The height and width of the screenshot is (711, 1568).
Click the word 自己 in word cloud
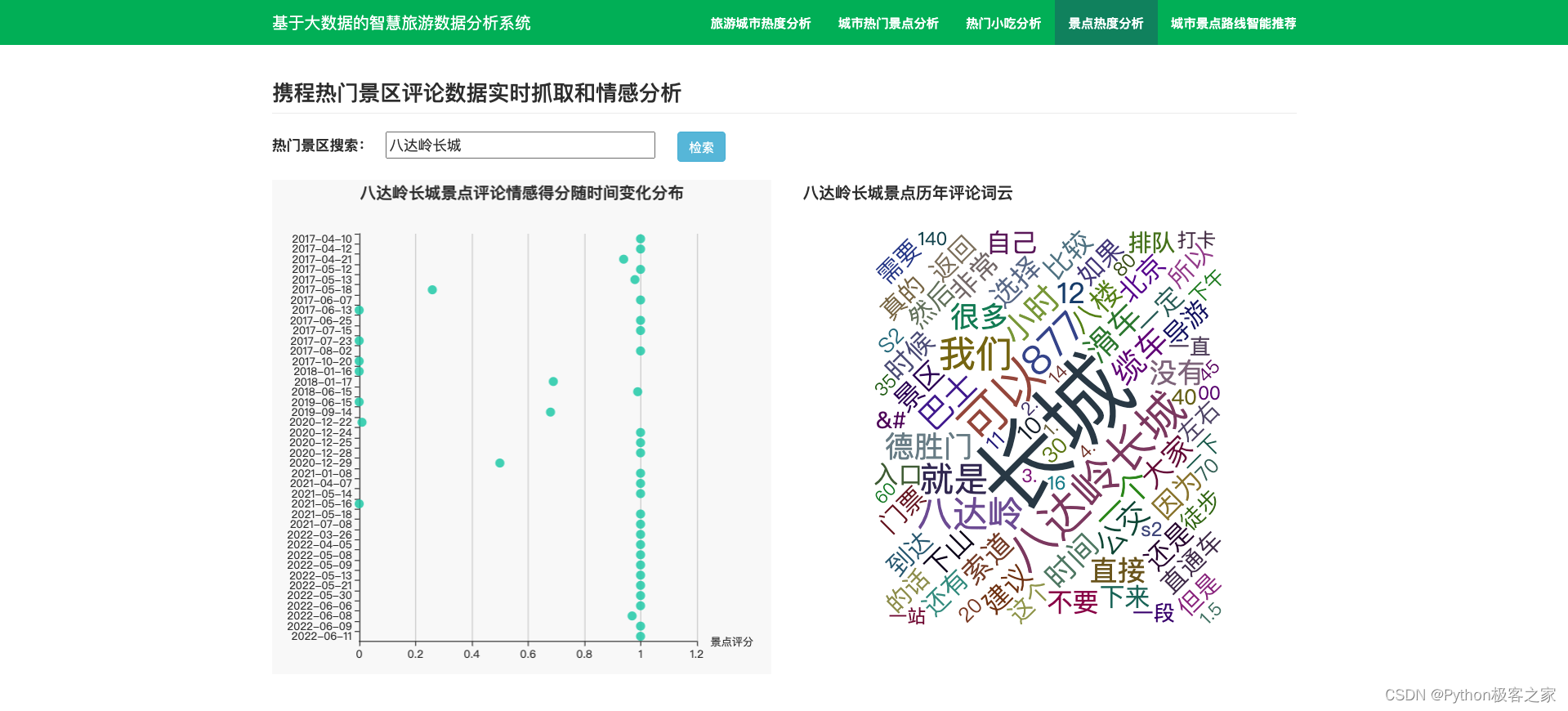click(1012, 244)
